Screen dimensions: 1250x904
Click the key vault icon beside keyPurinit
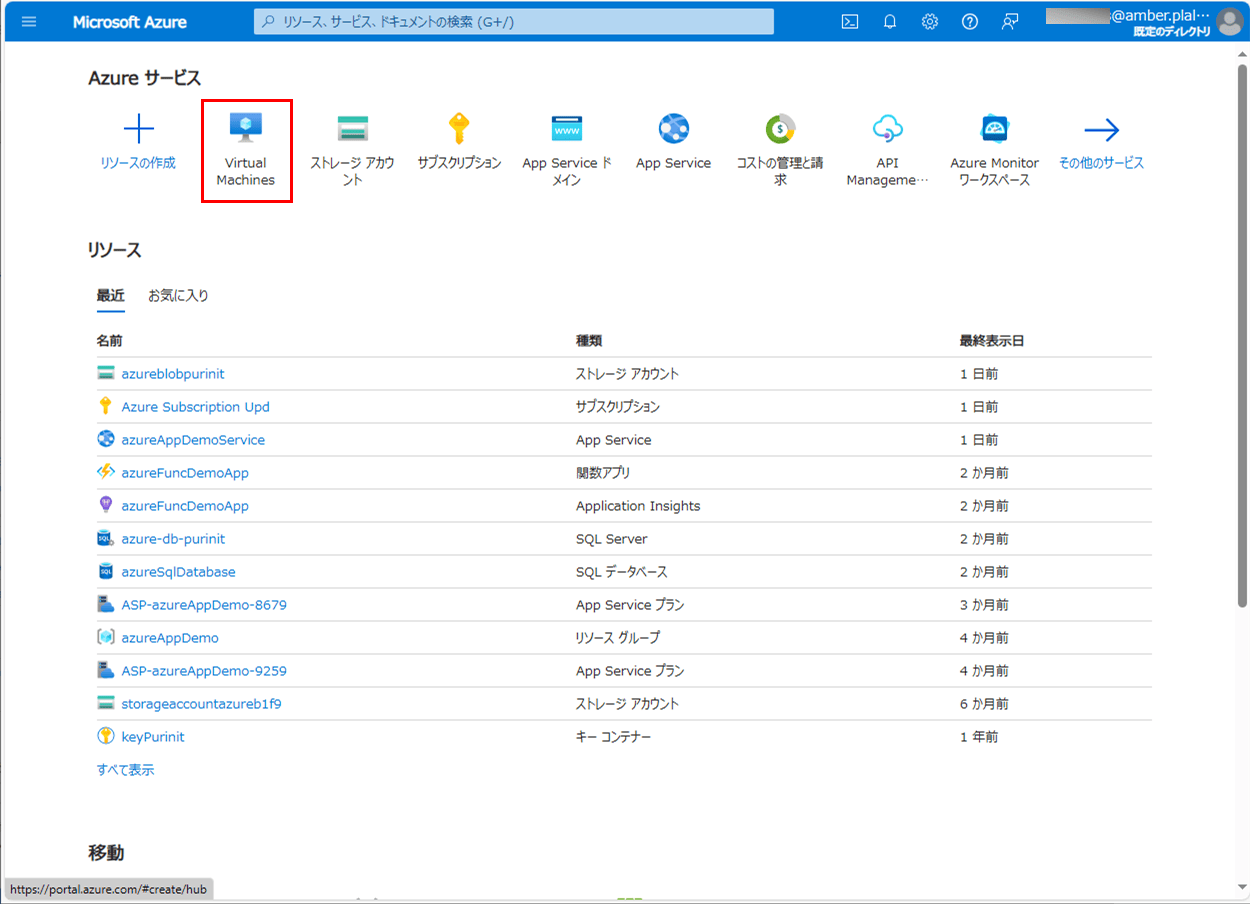(106, 736)
